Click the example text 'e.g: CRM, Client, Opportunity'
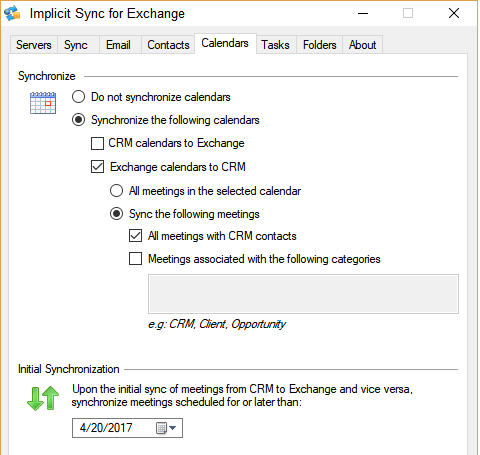The width and height of the screenshot is (480, 455). click(217, 324)
